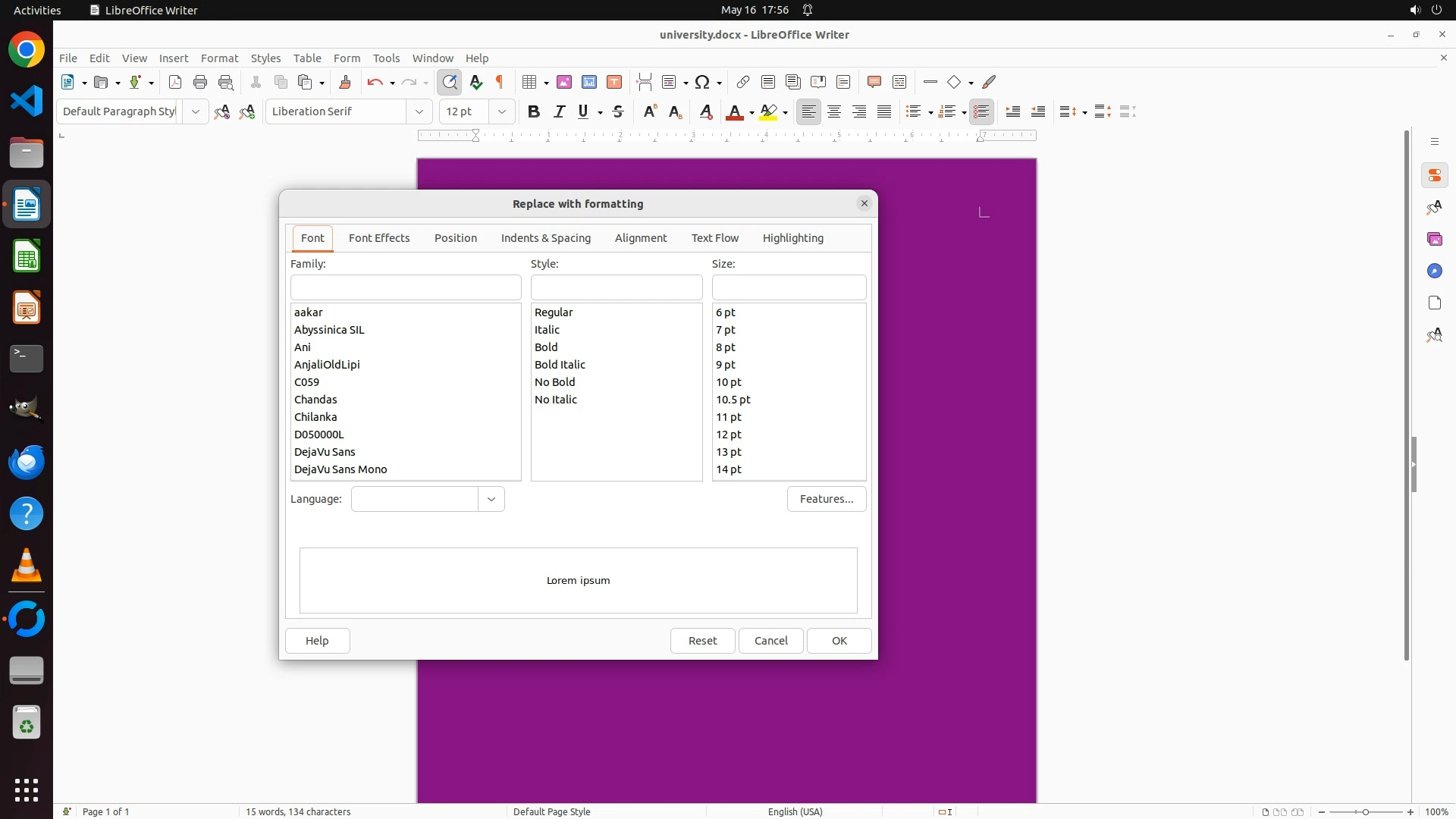Viewport: 1456px width, 819px height.
Task: Switch to the Font Effects tab
Action: (x=379, y=238)
